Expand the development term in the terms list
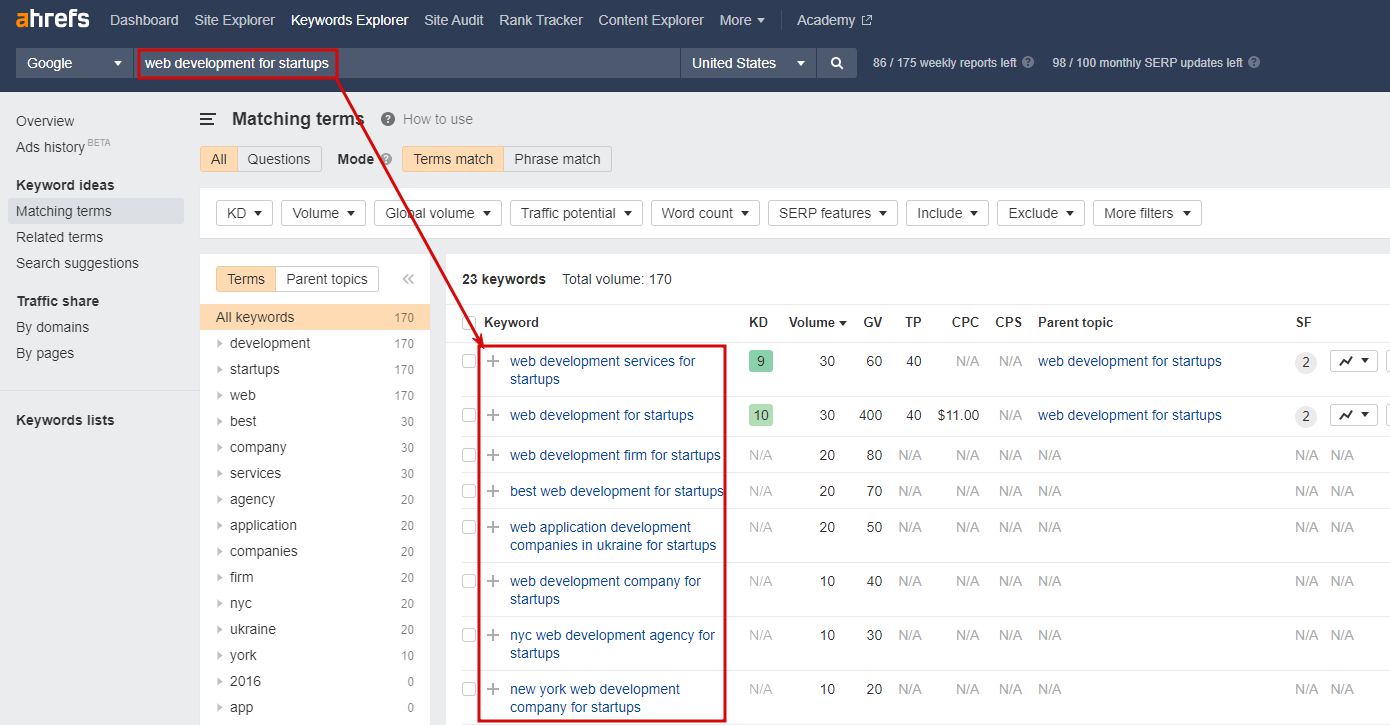This screenshot has width=1390, height=725. click(221, 343)
